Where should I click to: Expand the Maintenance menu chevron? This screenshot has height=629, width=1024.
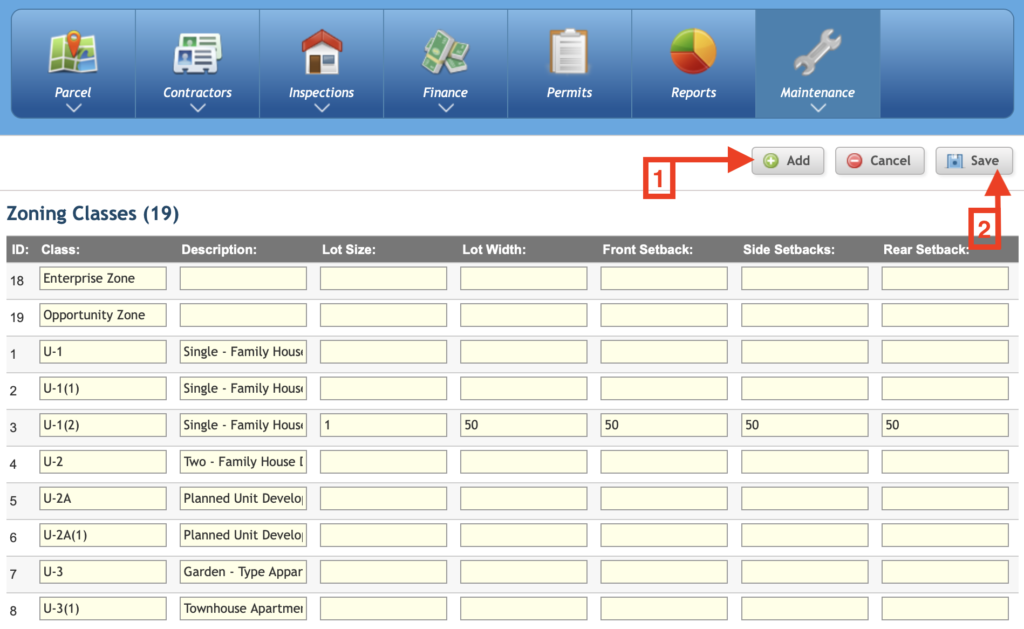click(818, 108)
